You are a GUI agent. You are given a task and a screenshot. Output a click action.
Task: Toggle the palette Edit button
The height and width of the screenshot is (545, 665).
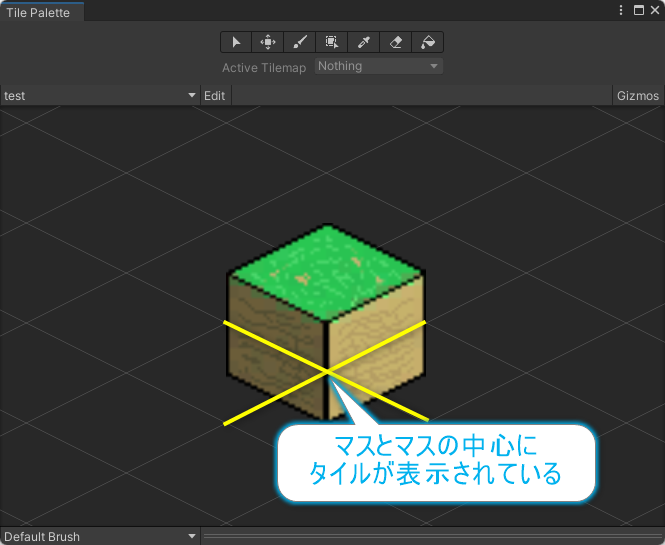(x=215, y=95)
